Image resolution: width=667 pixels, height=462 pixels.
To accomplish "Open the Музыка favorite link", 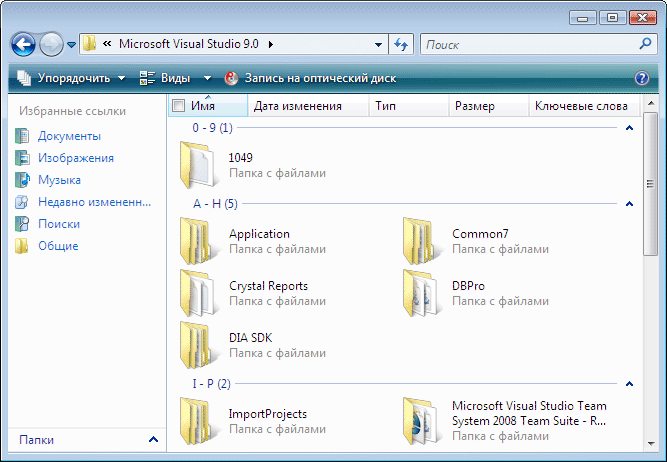I will pyautogui.click(x=59, y=180).
